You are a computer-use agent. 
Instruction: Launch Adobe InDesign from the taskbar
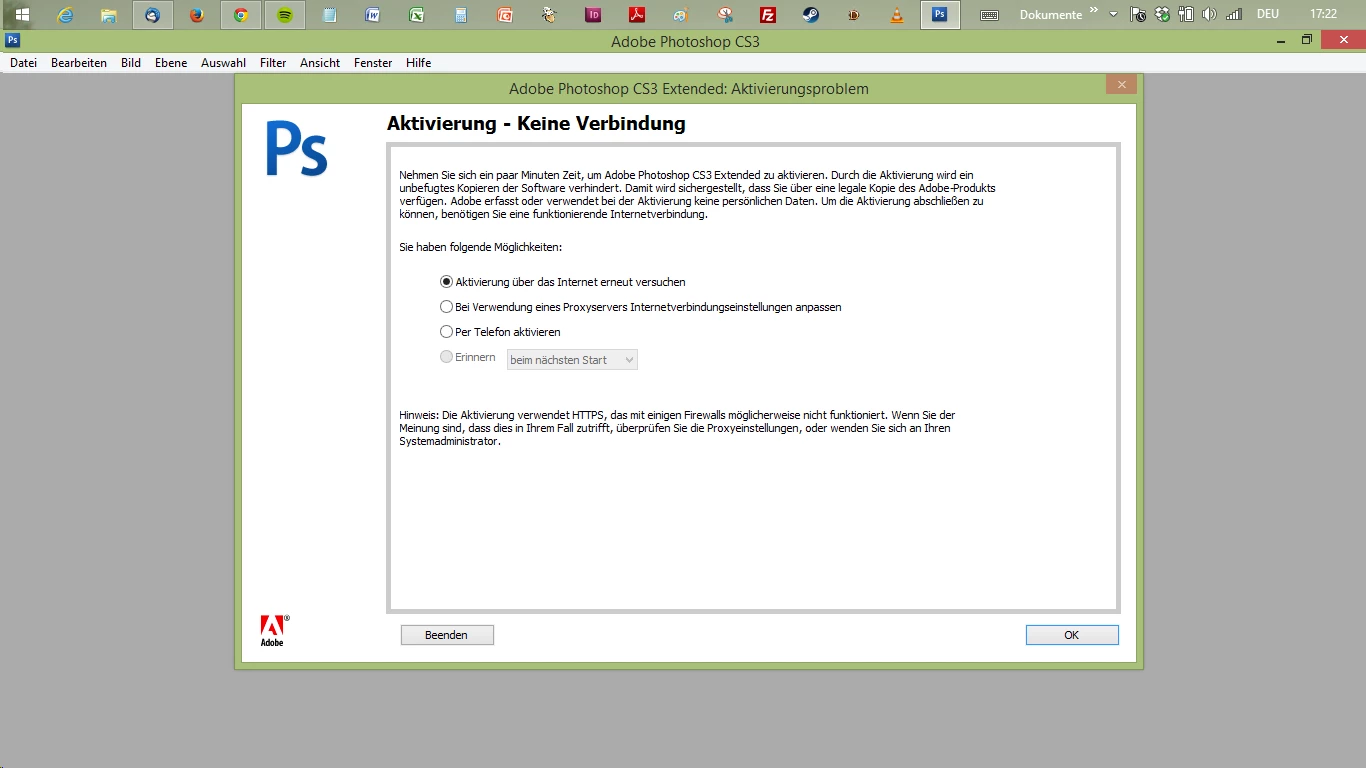pyautogui.click(x=593, y=15)
